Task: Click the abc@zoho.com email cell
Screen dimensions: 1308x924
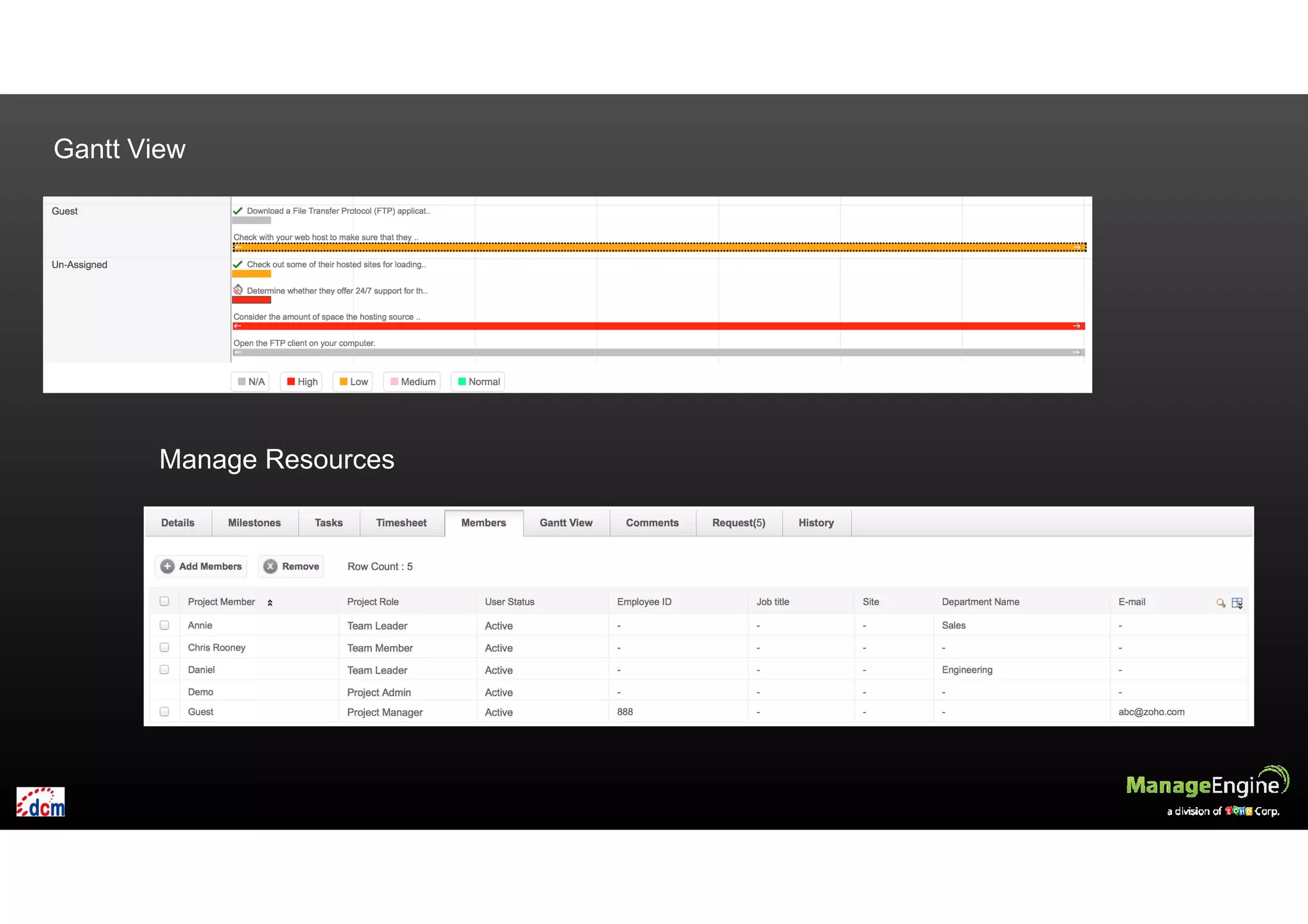Action: (1152, 712)
